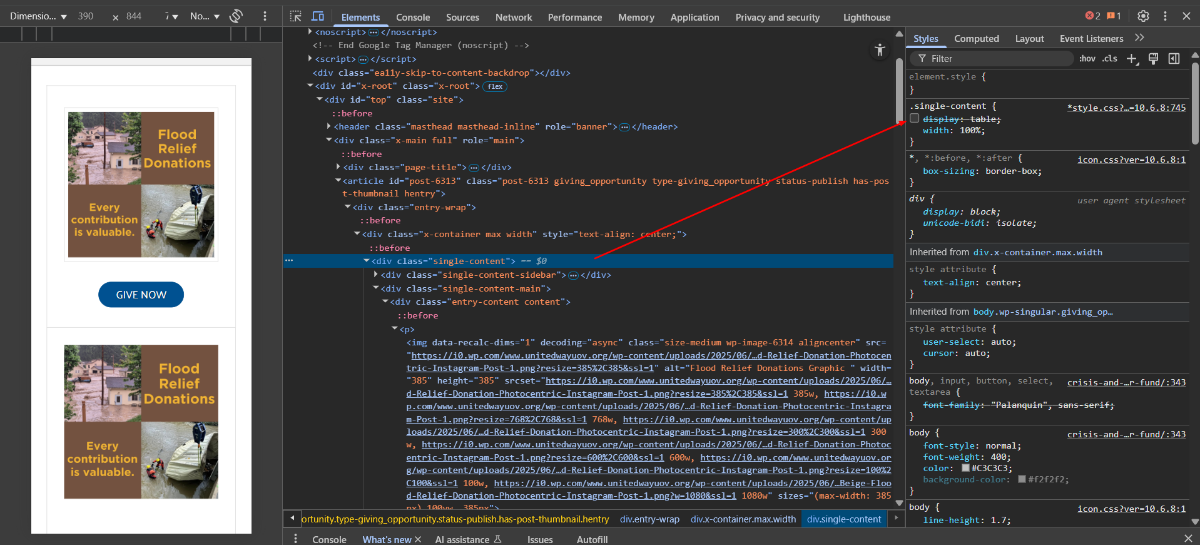Switch to the Sources tab
This screenshot has height=545, width=1200.
point(463,17)
